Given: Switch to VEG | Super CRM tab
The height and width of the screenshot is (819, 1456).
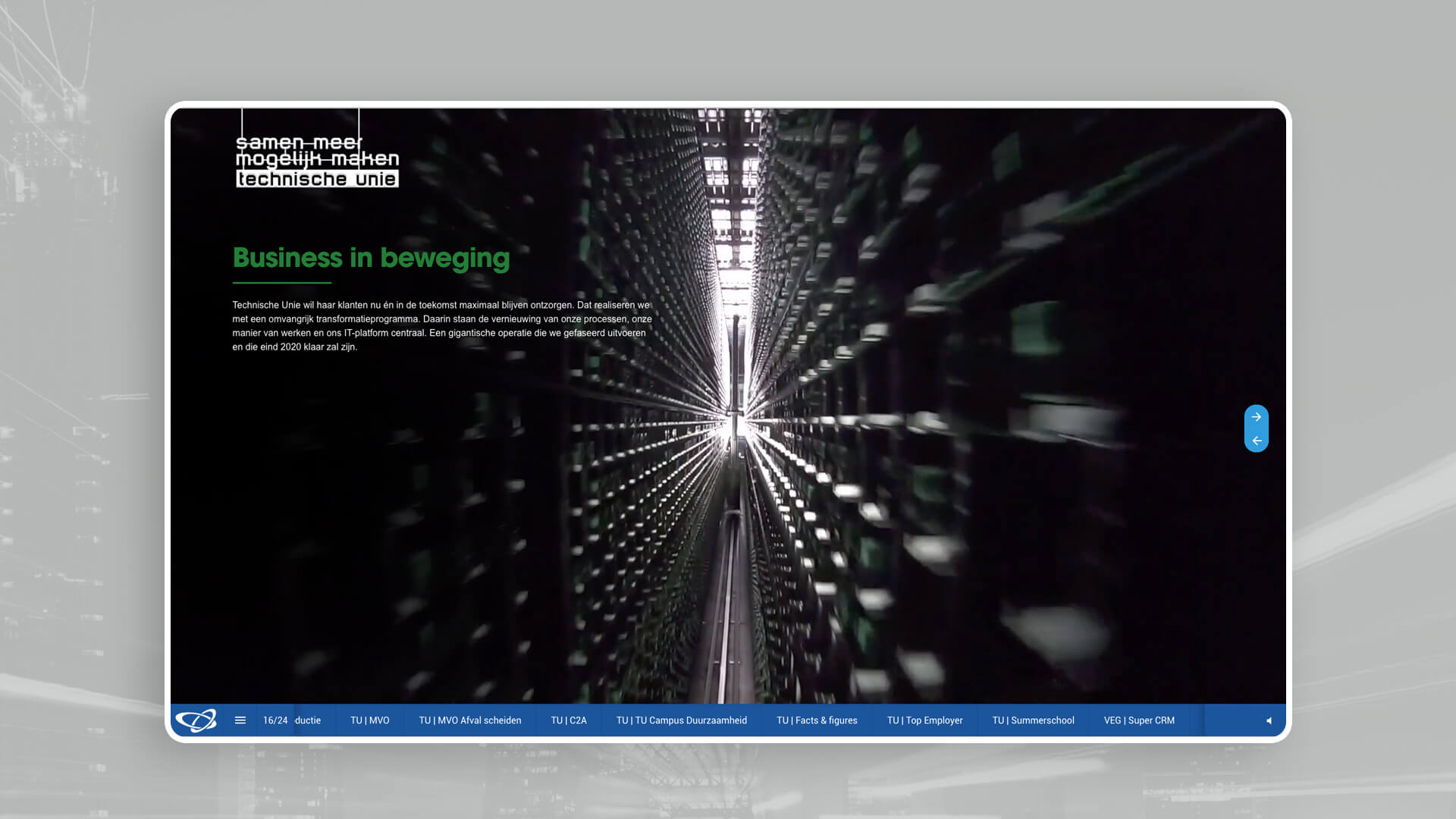Looking at the screenshot, I should pyautogui.click(x=1139, y=720).
